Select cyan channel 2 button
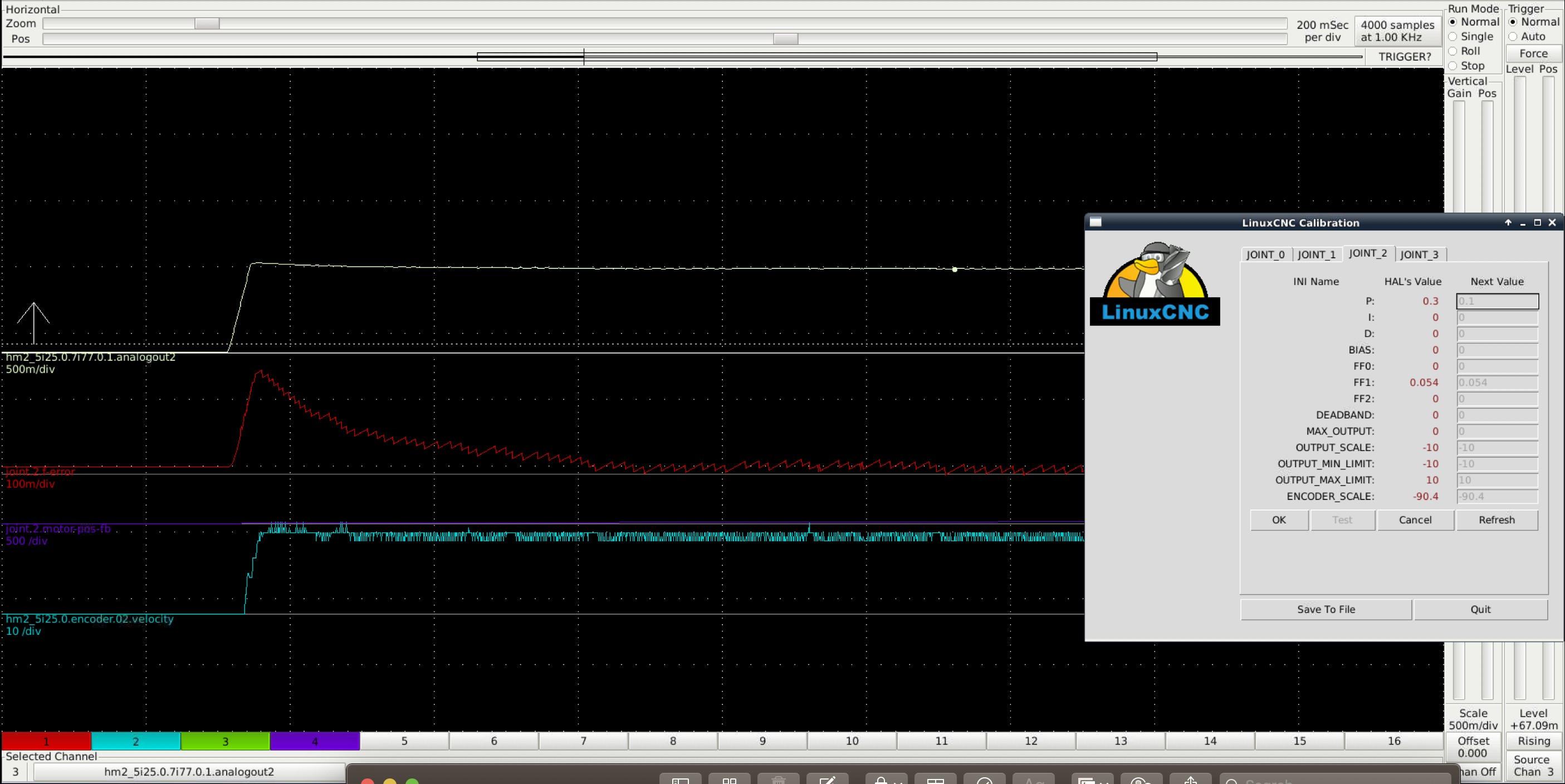The width and height of the screenshot is (1565, 784). pyautogui.click(x=135, y=741)
